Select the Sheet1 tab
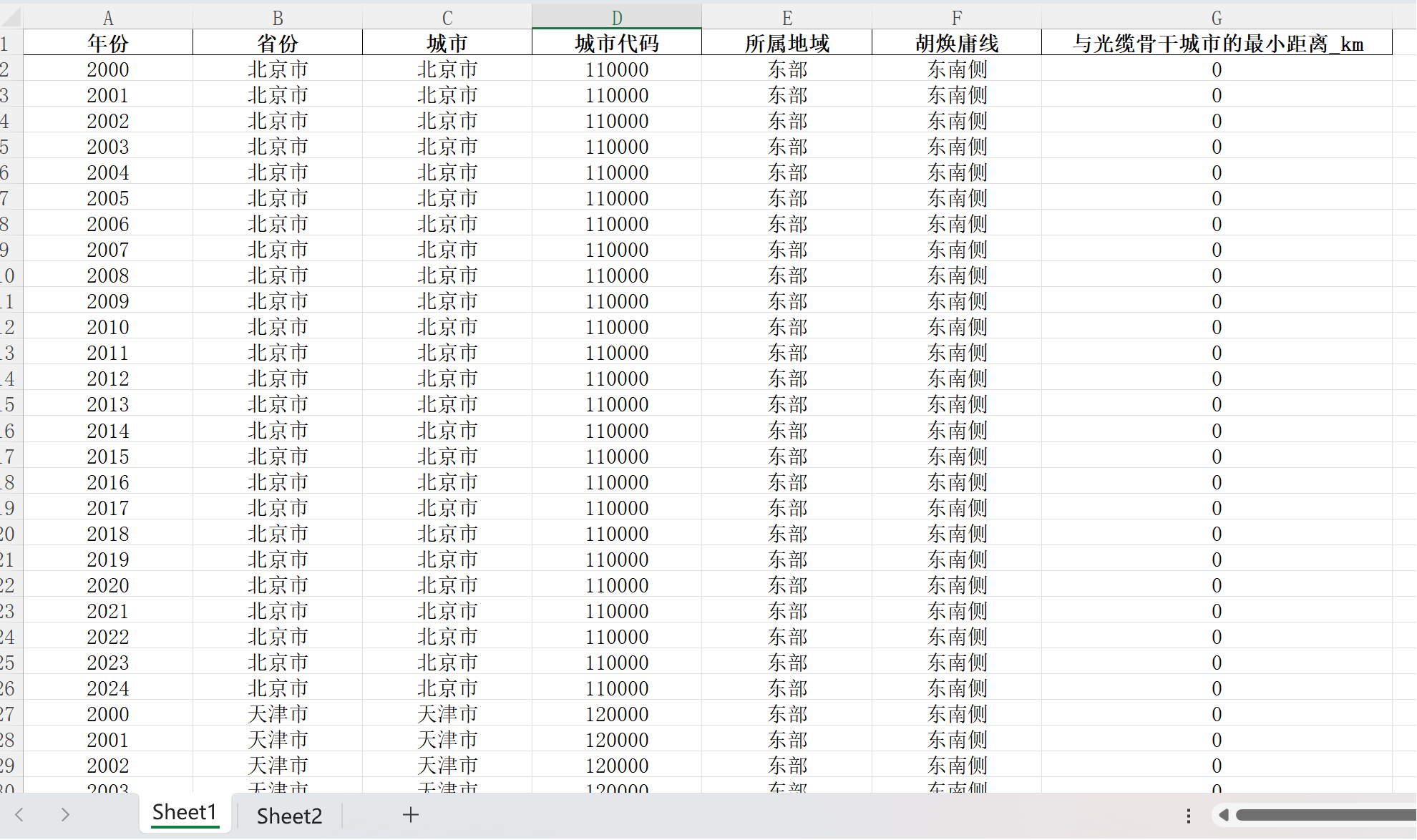Viewport: 1417px width, 840px height. [185, 813]
